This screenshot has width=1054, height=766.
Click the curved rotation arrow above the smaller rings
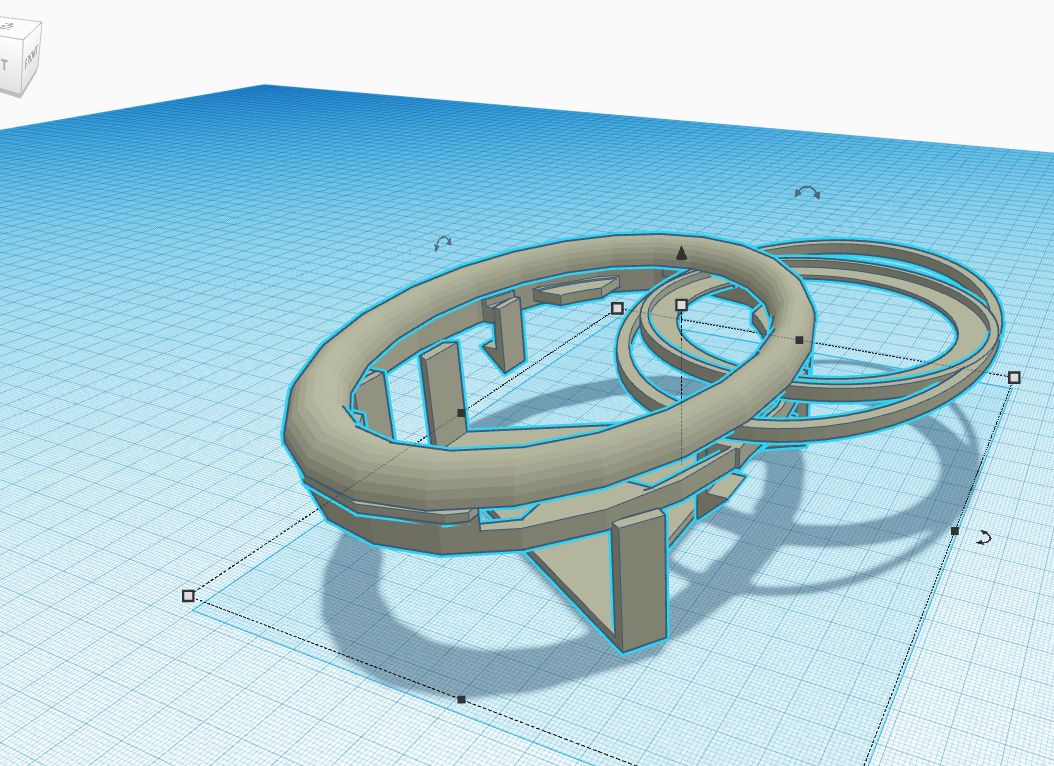pos(807,193)
